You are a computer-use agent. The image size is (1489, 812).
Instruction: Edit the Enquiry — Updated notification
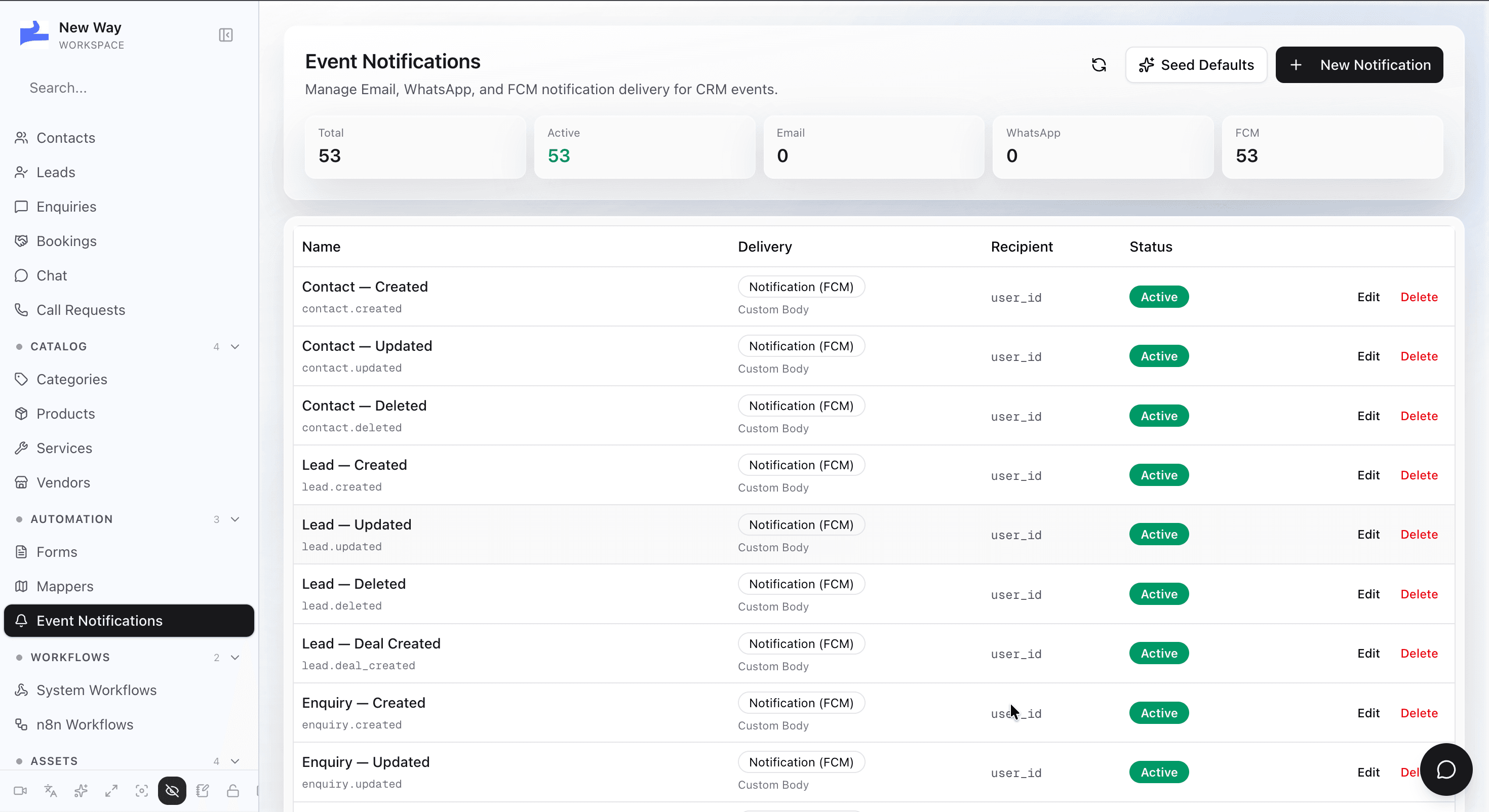(1368, 773)
